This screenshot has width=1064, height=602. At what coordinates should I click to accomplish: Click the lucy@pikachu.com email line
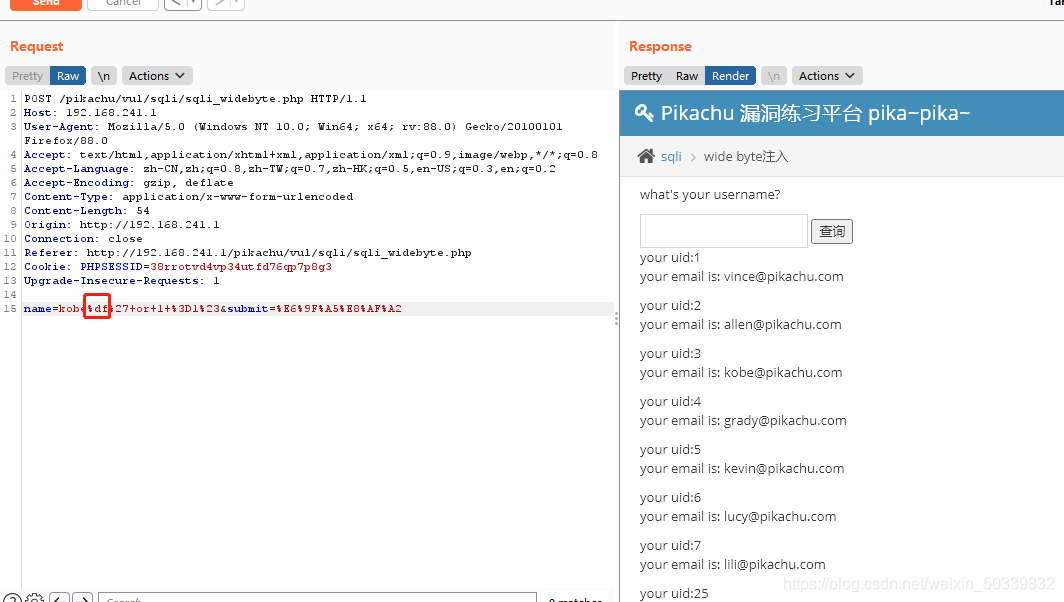738,516
